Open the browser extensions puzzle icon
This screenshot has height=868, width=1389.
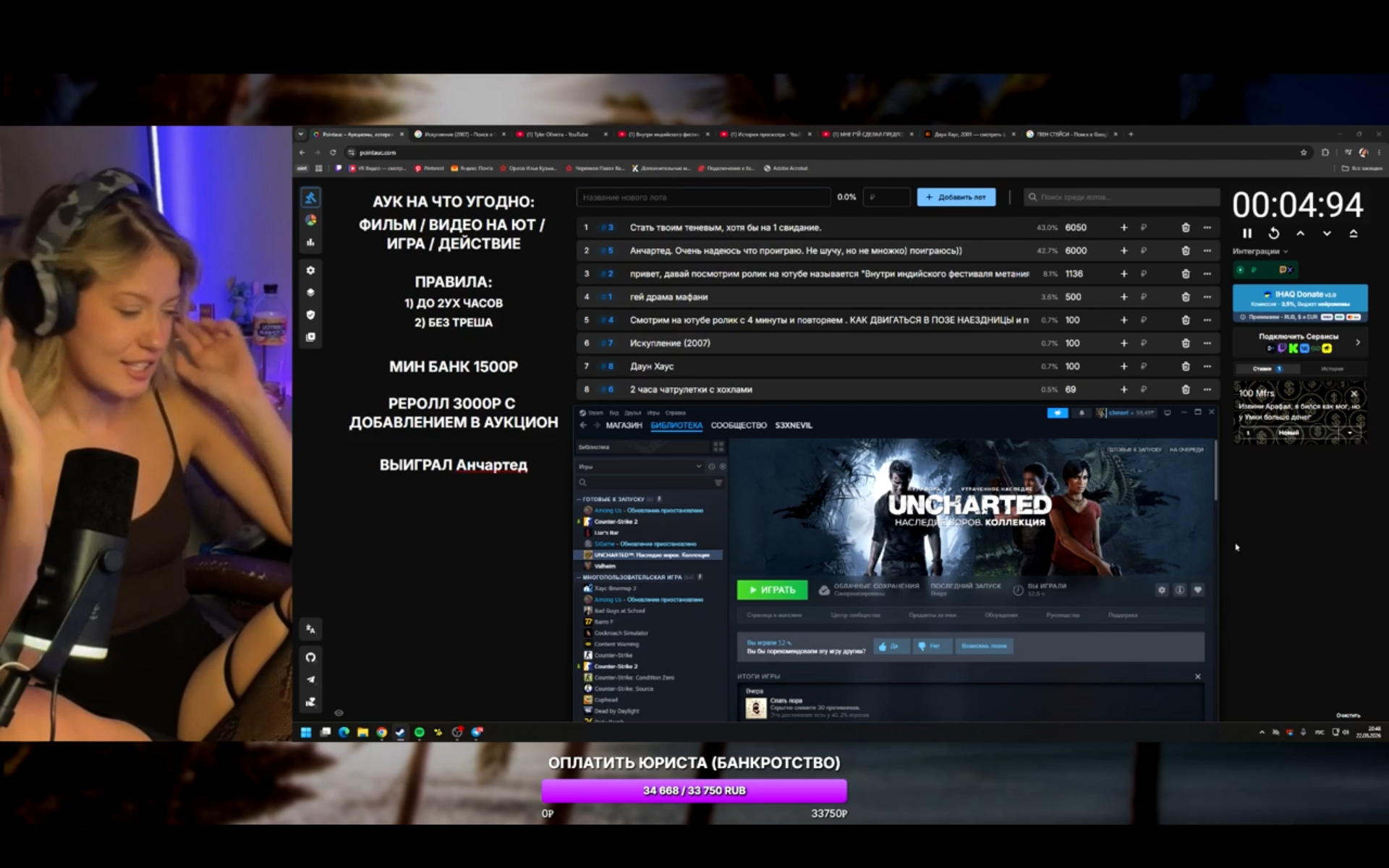[1325, 153]
